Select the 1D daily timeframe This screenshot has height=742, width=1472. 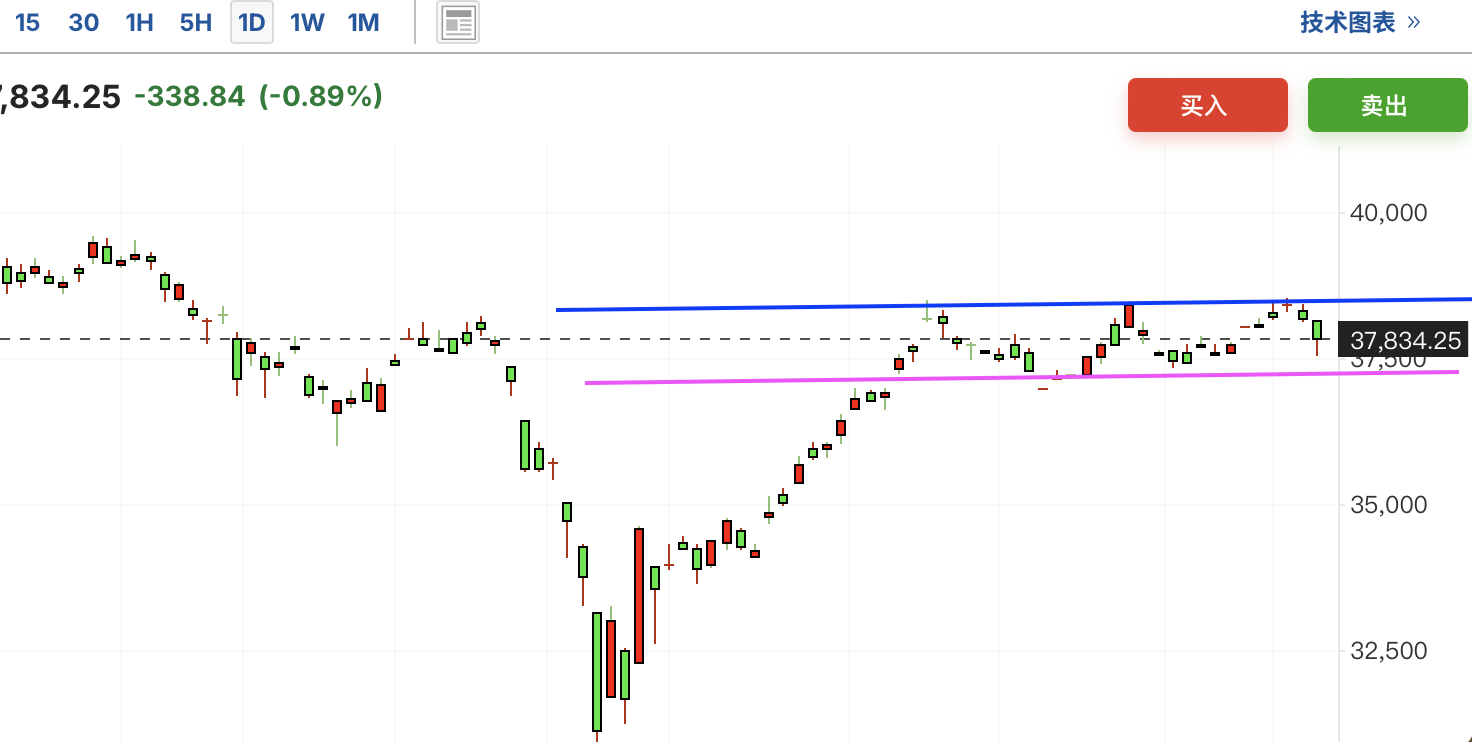click(252, 22)
